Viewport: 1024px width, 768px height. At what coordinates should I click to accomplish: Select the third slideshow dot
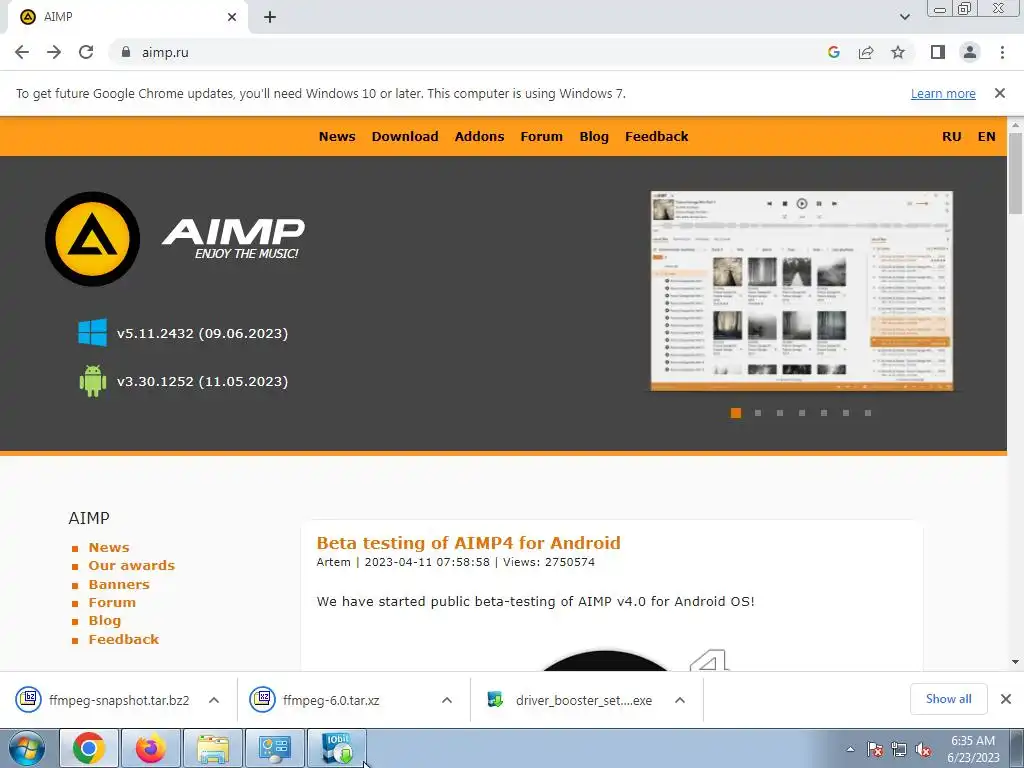(780, 413)
